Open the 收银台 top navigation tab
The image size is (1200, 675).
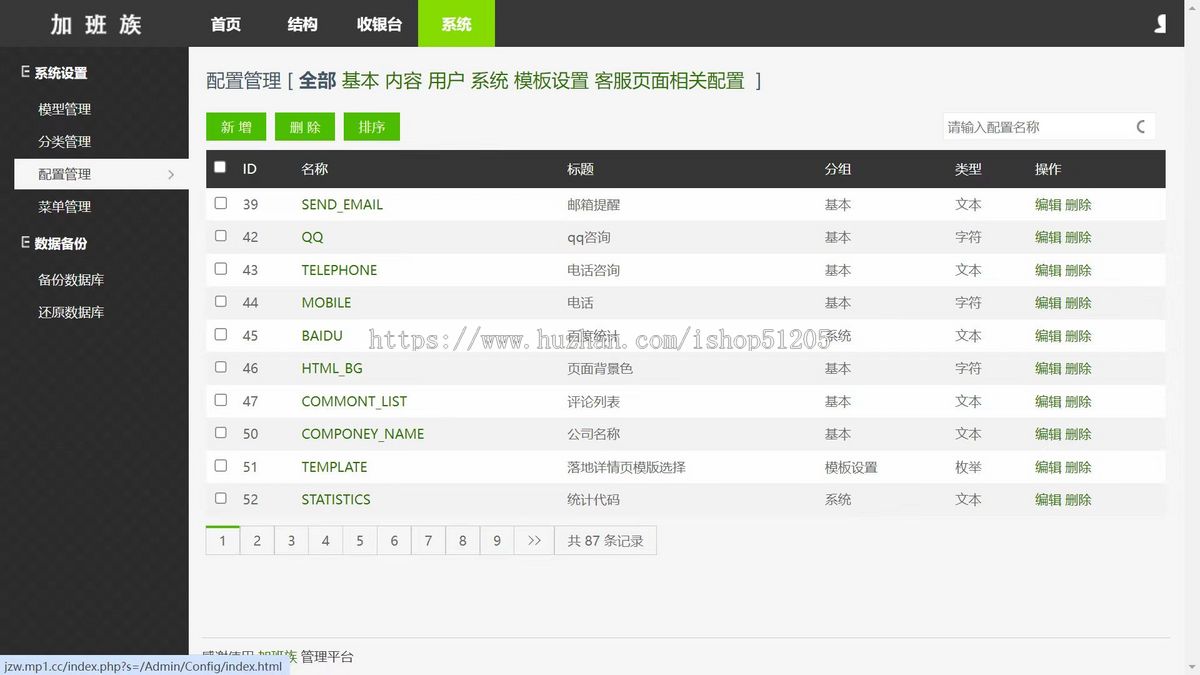tap(379, 24)
